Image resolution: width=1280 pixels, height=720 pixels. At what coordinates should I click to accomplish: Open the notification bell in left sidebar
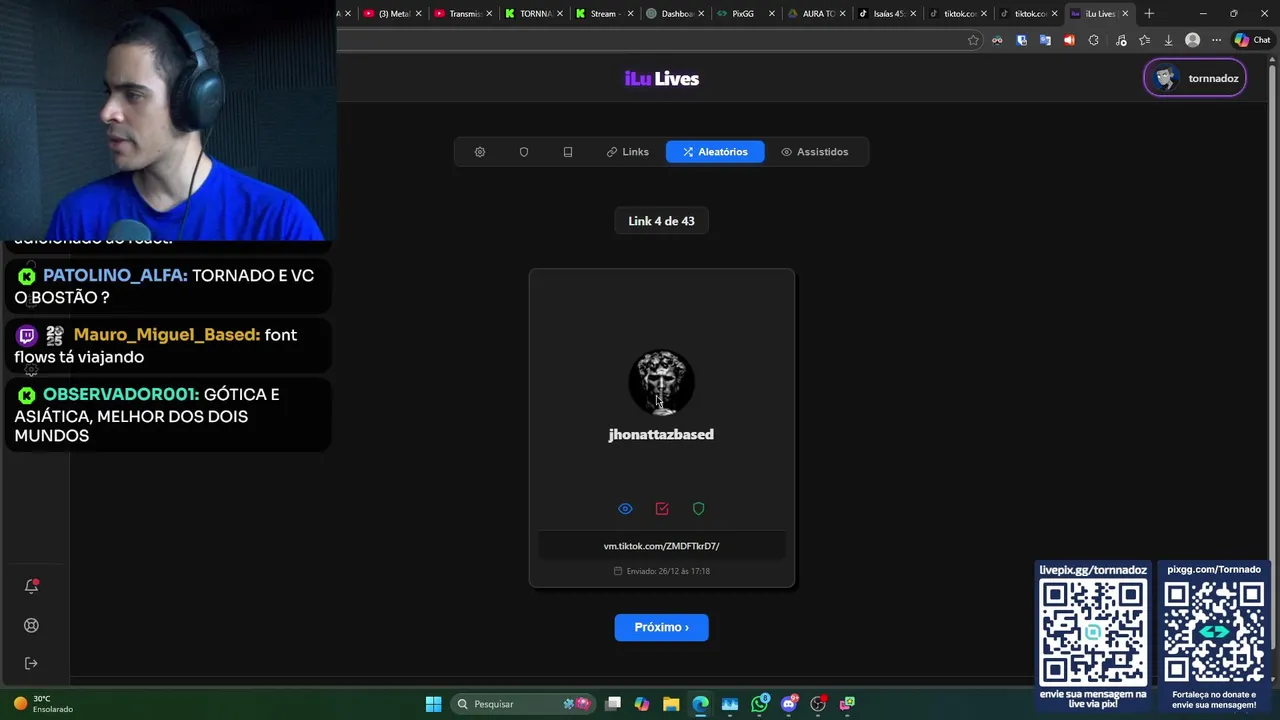(x=31, y=586)
